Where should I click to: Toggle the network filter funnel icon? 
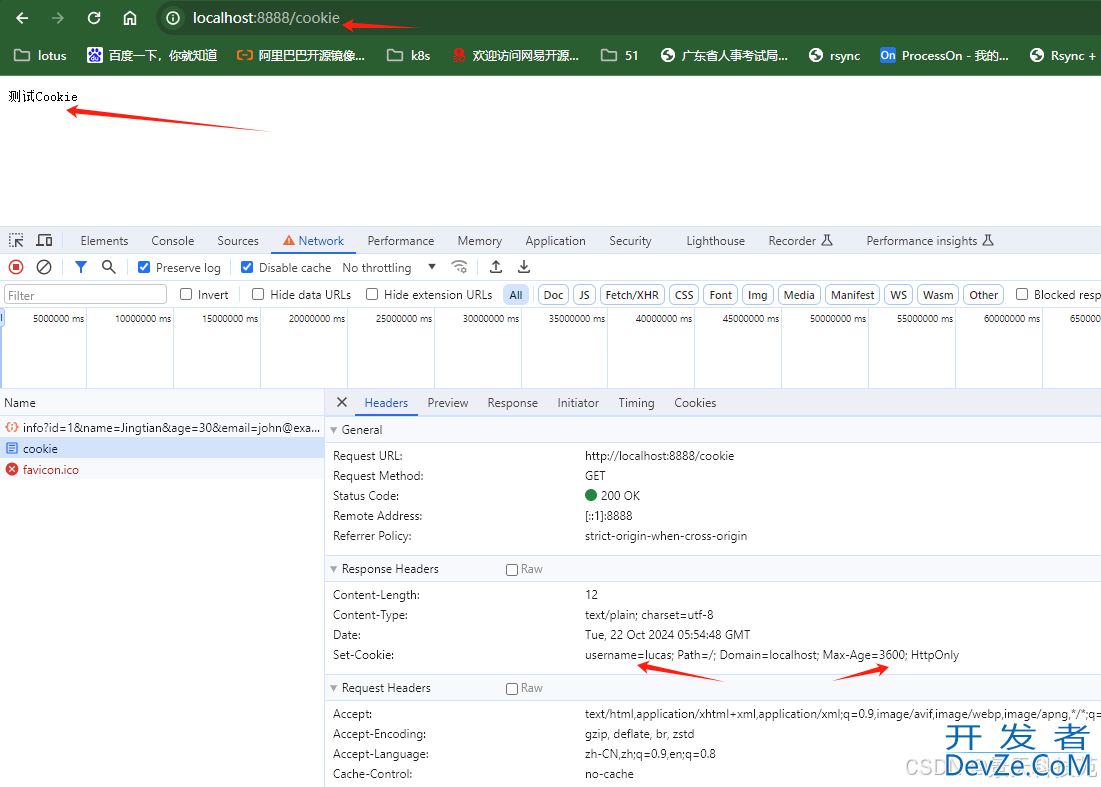point(81,267)
